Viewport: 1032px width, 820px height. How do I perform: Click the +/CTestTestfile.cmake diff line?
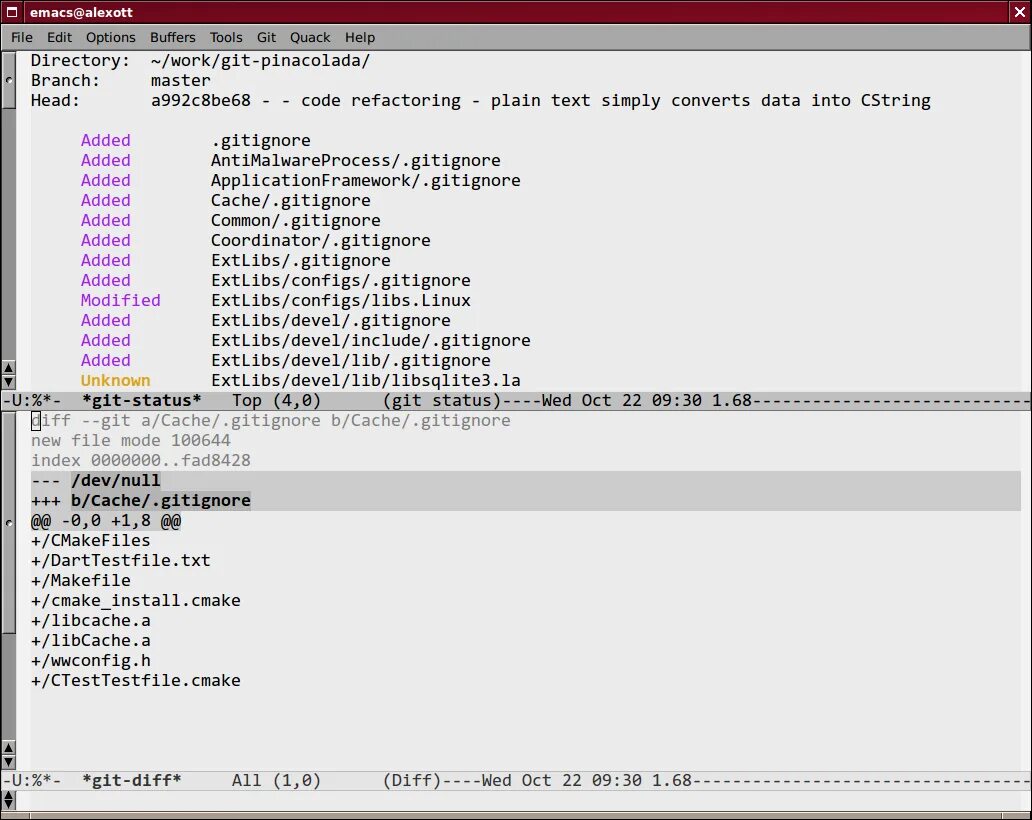pyautogui.click(x=136, y=680)
